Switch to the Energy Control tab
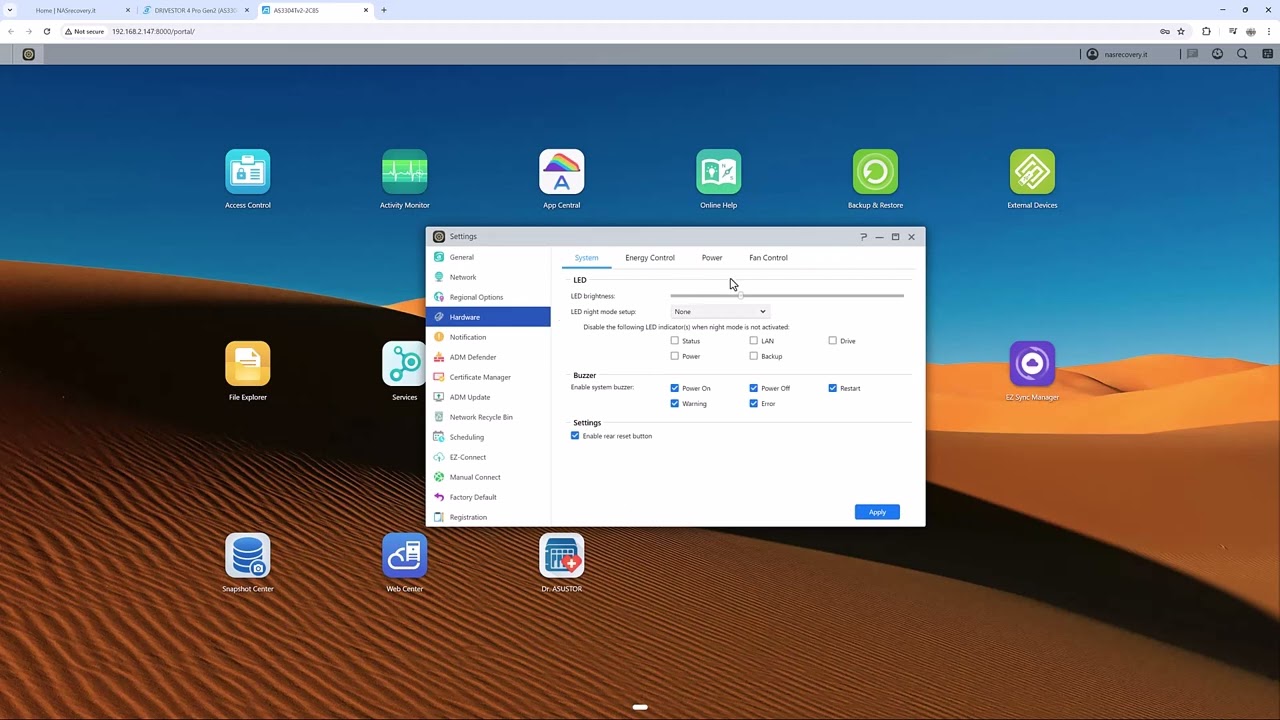This screenshot has height=720, width=1280. click(x=650, y=258)
